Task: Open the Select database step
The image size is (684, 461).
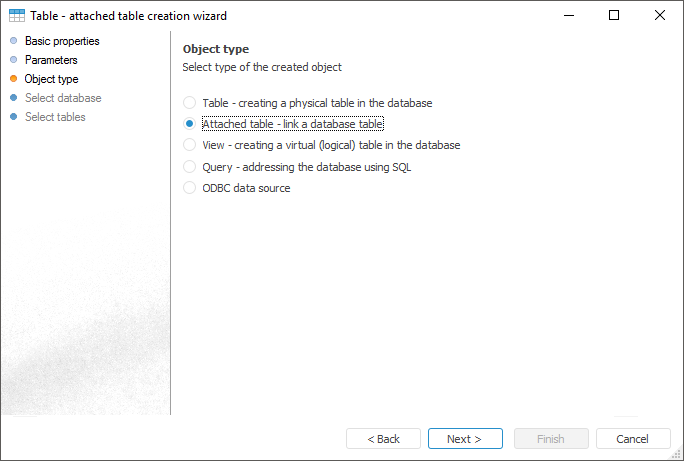Action: coord(63,98)
